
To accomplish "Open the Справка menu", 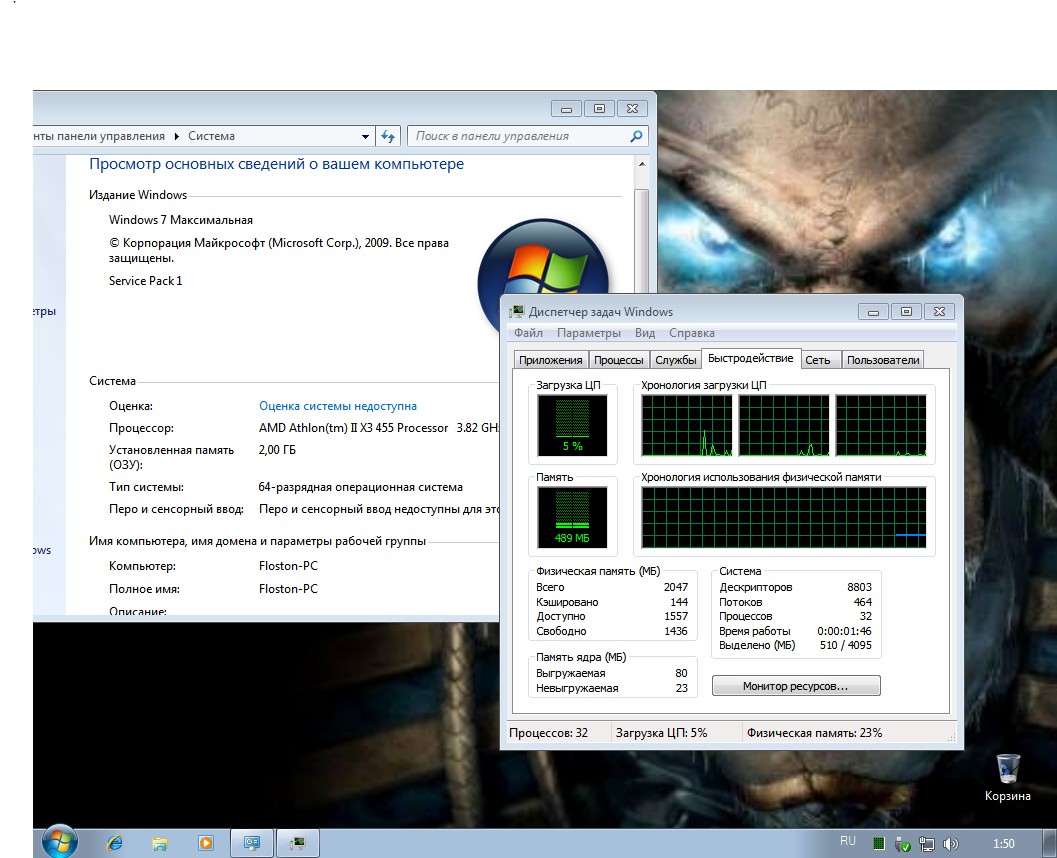I will point(692,333).
